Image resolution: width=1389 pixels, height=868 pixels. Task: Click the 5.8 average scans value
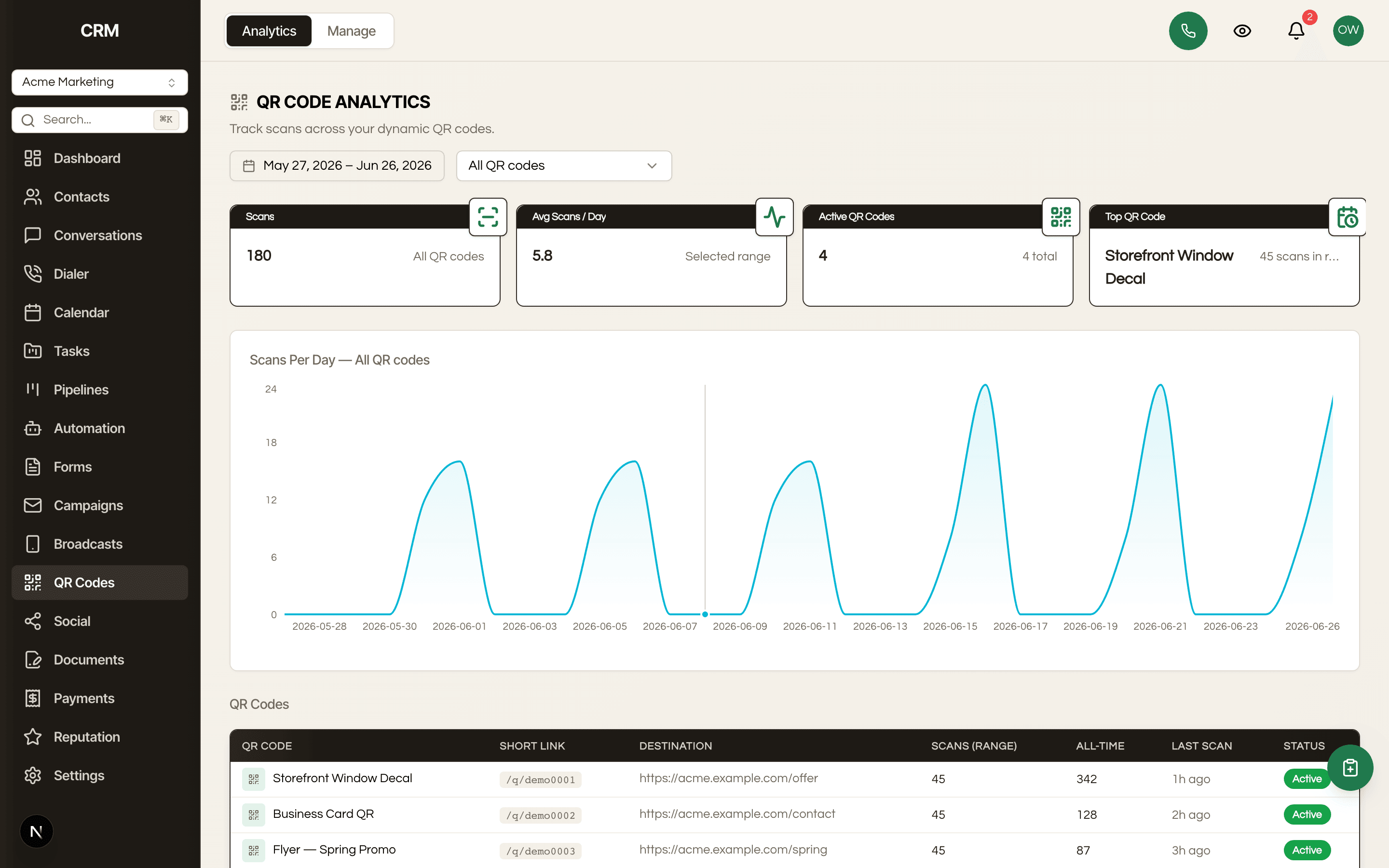pyautogui.click(x=542, y=256)
